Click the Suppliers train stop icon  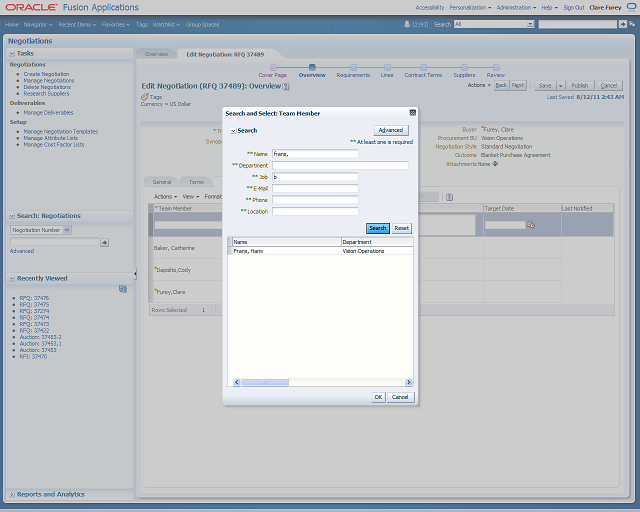[464, 67]
